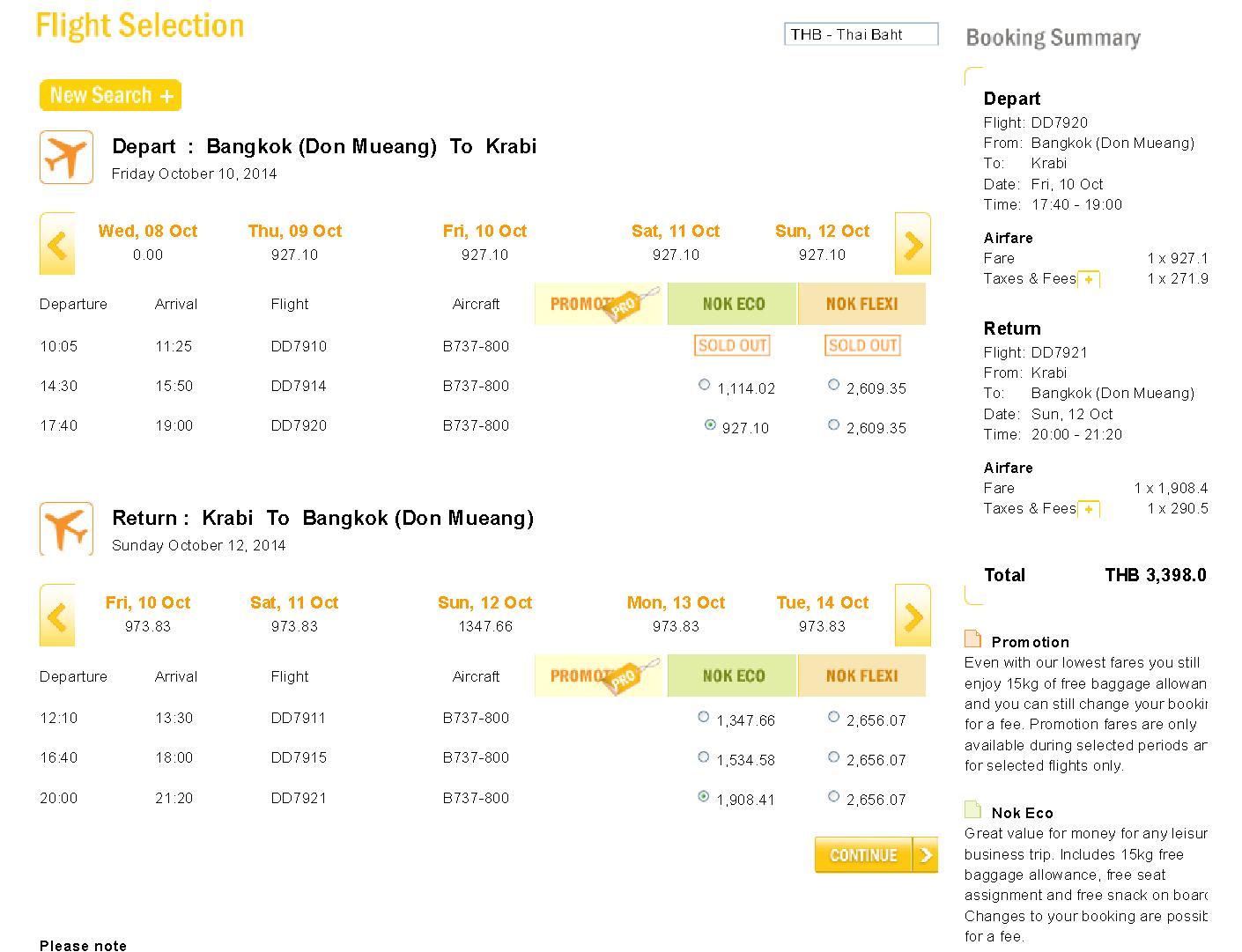Image resolution: width=1242 pixels, height=952 pixels.
Task: Select the Sat, 11 Oct departure date tab
Action: click(x=676, y=232)
